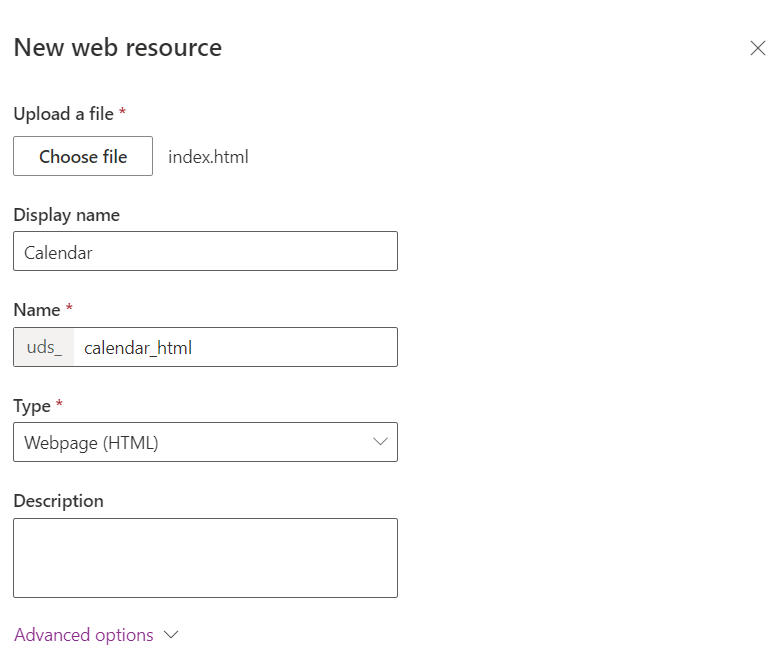Click the uds_ publisher prefix box

click(x=44, y=347)
